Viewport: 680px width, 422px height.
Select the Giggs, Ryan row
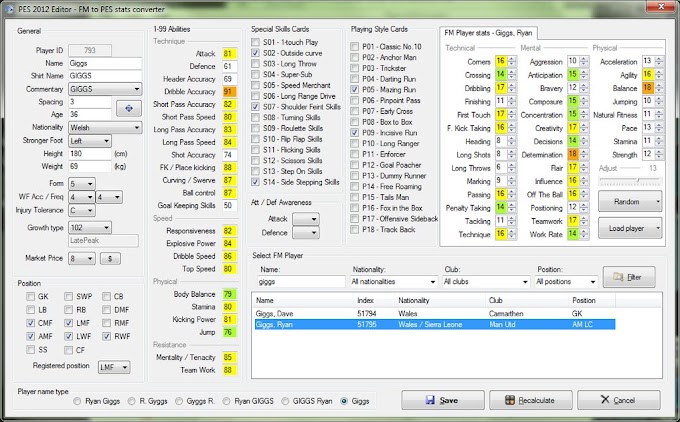click(435, 324)
